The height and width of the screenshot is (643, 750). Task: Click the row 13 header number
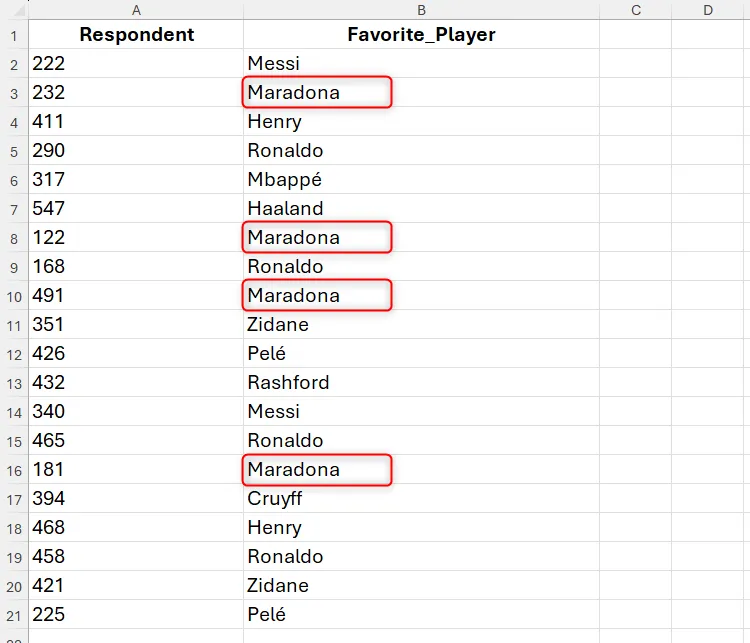[x=14, y=383]
